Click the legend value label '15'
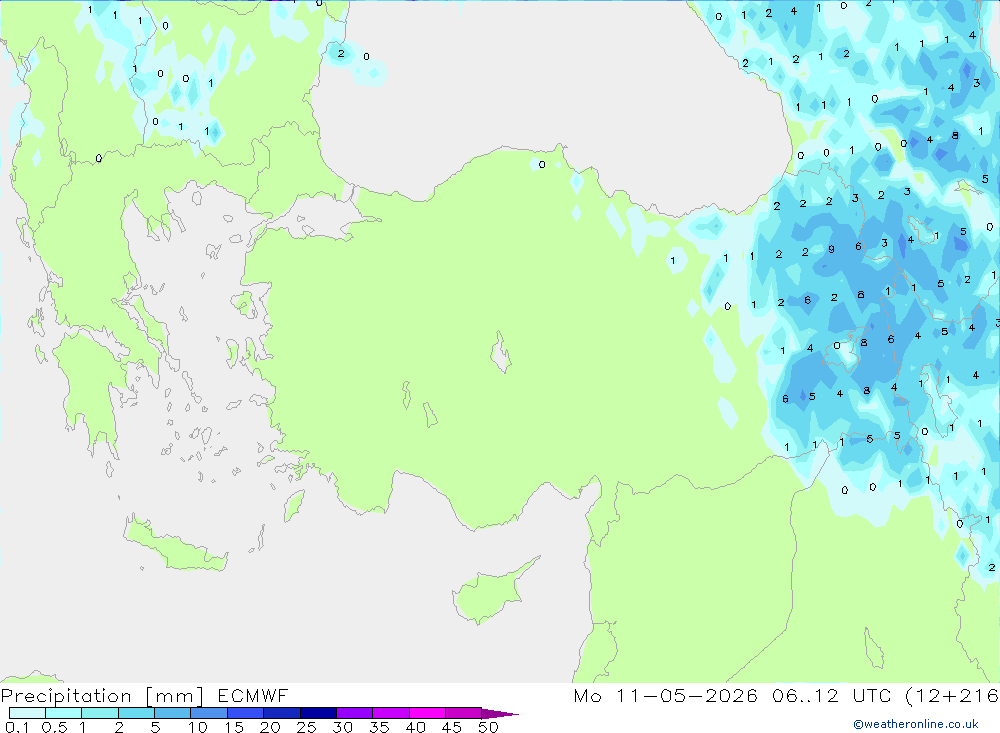 click(234, 727)
